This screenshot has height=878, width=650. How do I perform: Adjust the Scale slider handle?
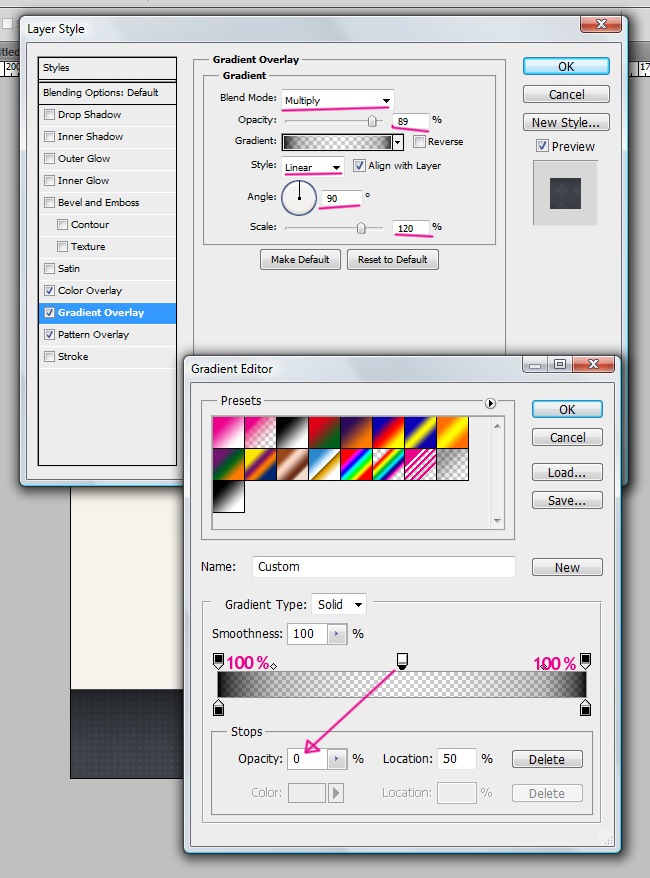click(361, 228)
